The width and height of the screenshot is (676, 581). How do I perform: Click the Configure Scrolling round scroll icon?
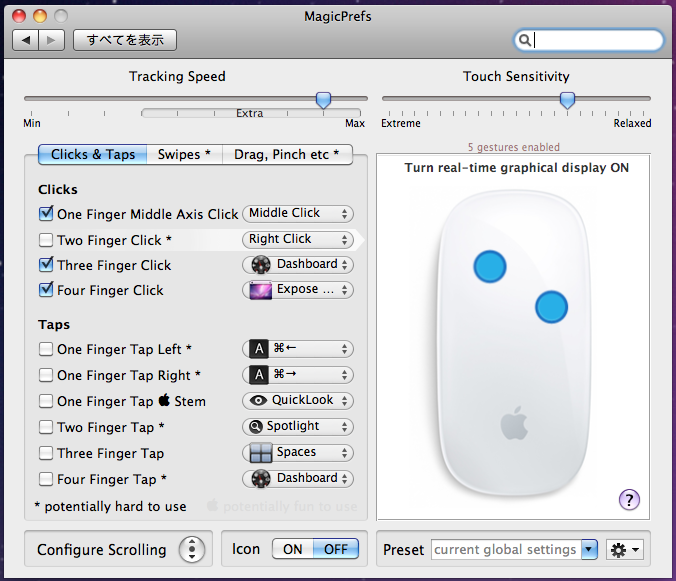(192, 550)
